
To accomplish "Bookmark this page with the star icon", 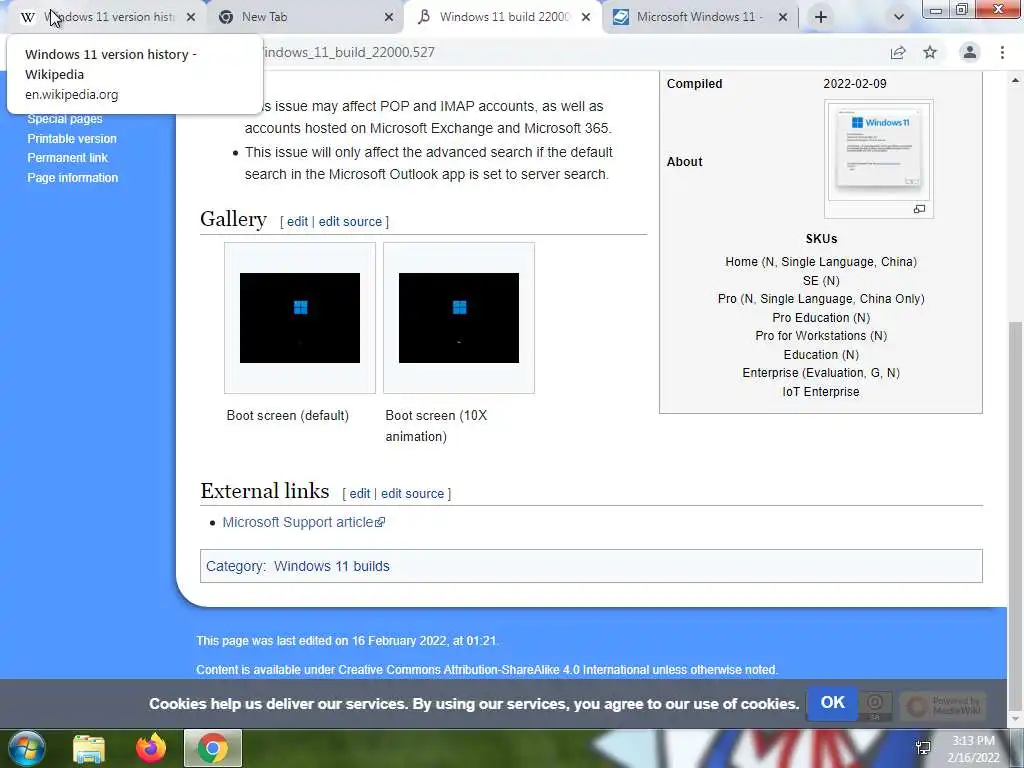I will (930, 52).
